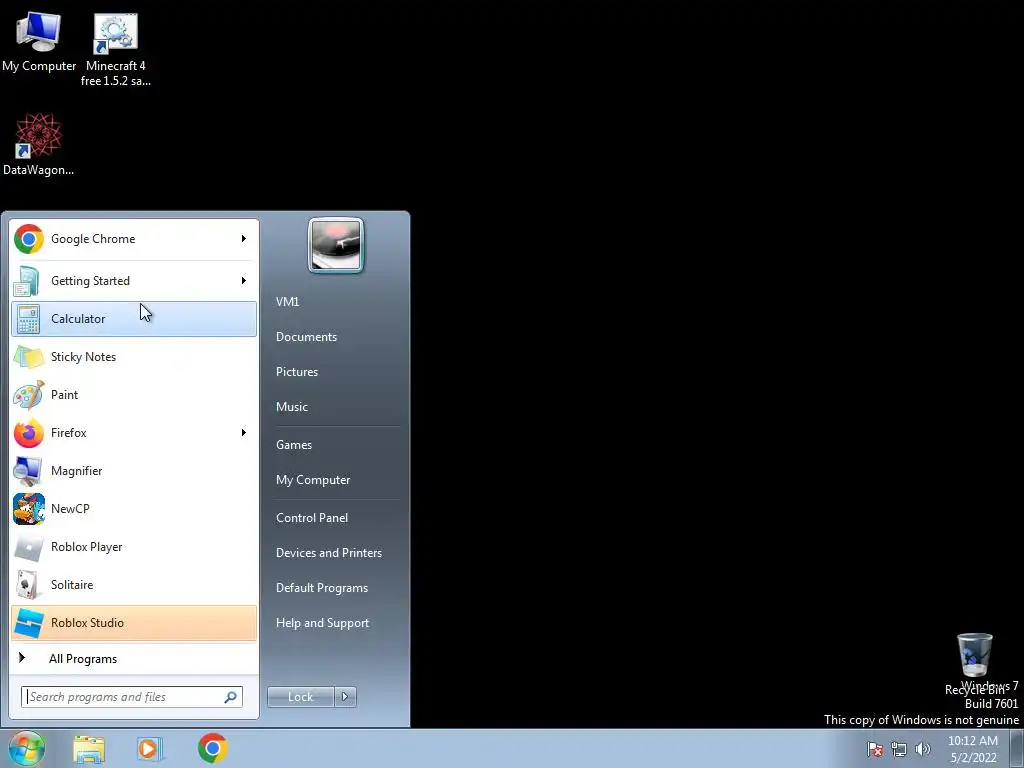Click the Show desktop button at the taskbar edge
This screenshot has width=1024, height=768.
(1017, 749)
